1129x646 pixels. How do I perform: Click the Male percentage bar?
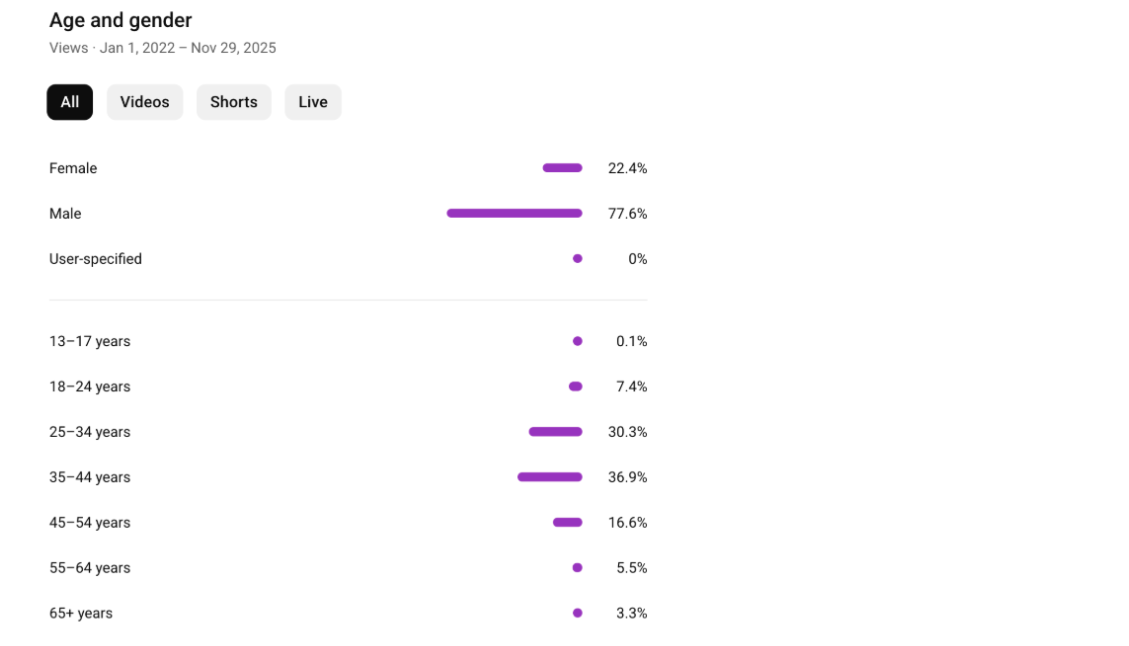(x=514, y=213)
